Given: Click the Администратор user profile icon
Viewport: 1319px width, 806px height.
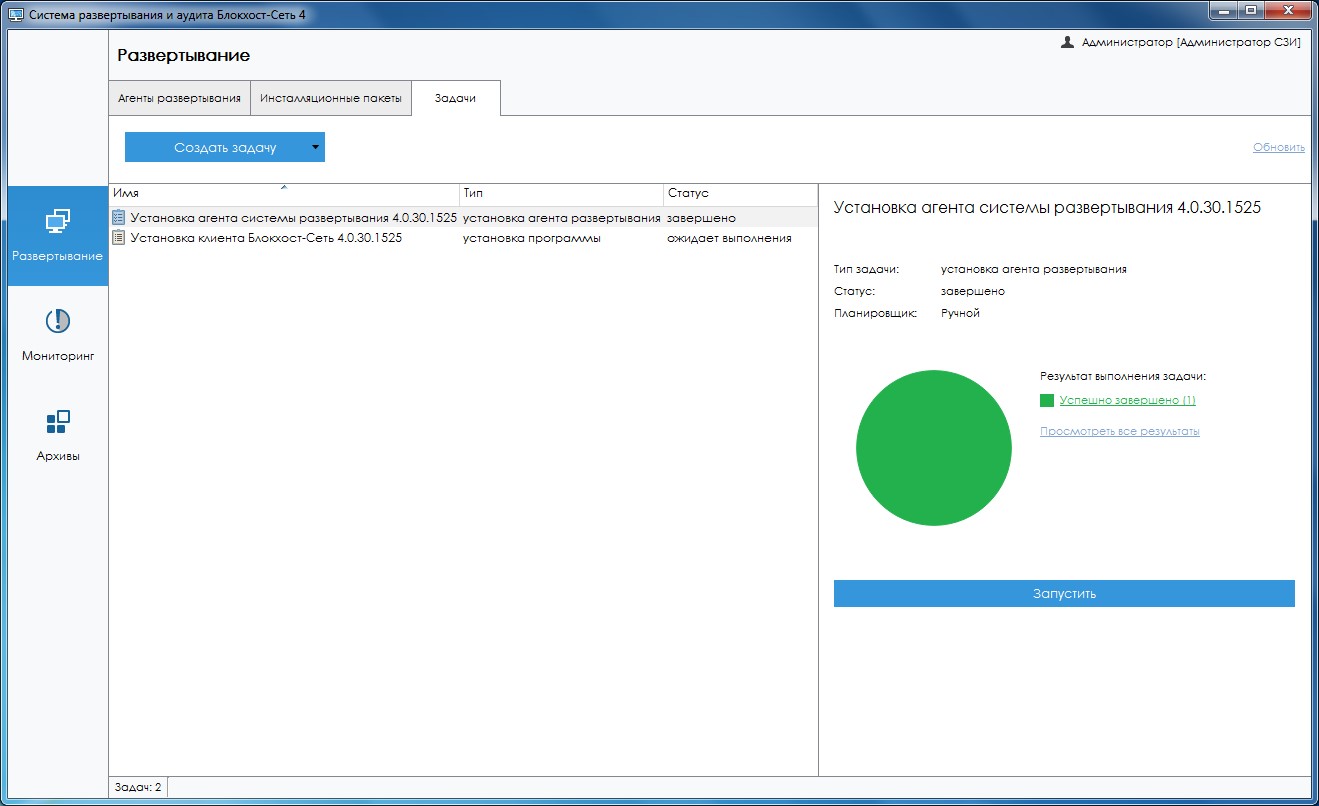Looking at the screenshot, I should (1067, 43).
